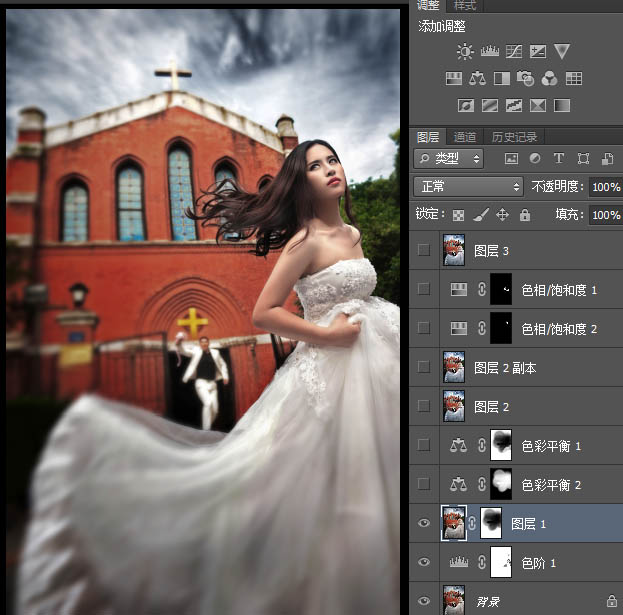Click the 填充 fill value field
The width and height of the screenshot is (623, 615).
(604, 215)
